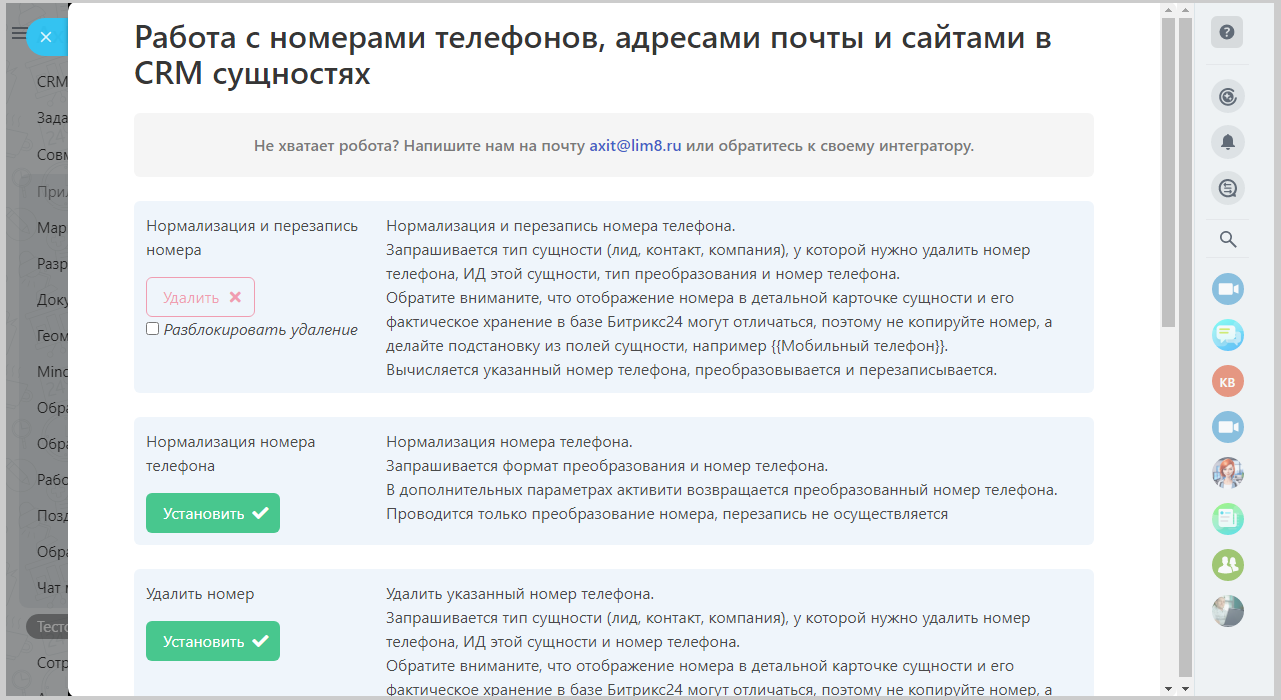Click the inner scrollbar down arrow
The width and height of the screenshot is (1281, 700).
point(1168,688)
